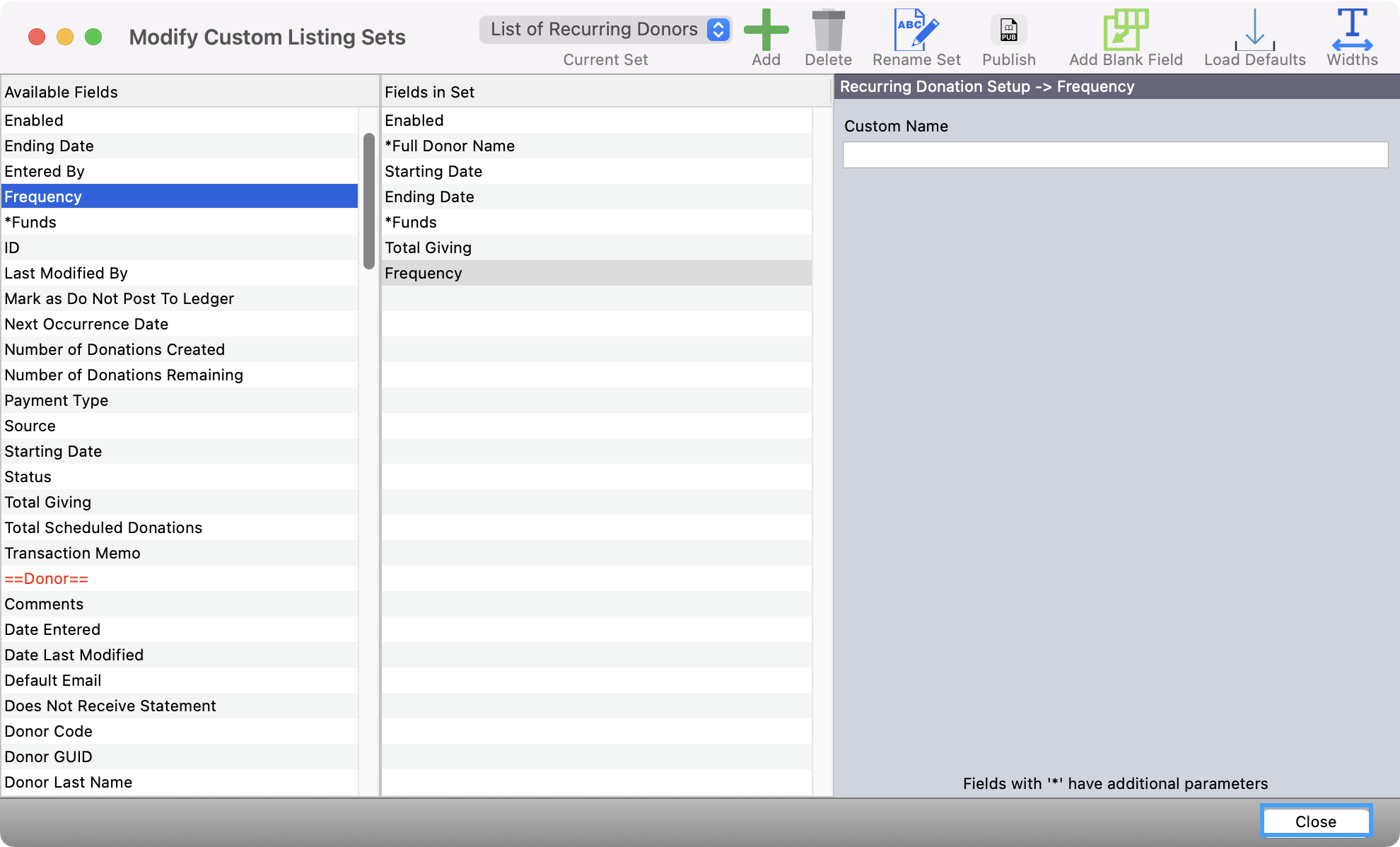Click the Custom Name text field
Viewport: 1400px width, 847px height.
coord(1115,155)
